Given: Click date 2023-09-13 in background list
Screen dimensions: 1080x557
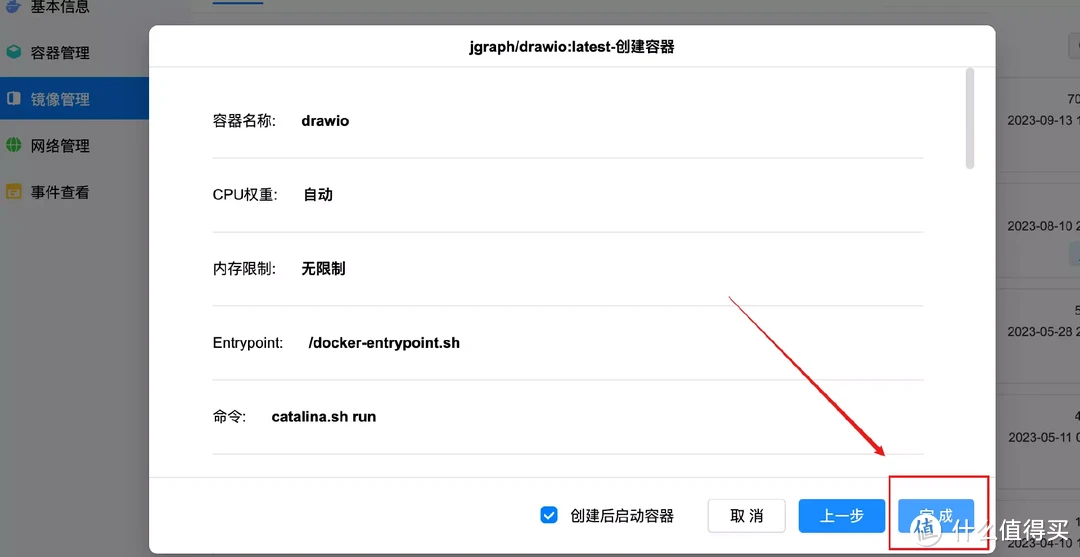Looking at the screenshot, I should tap(1040, 120).
